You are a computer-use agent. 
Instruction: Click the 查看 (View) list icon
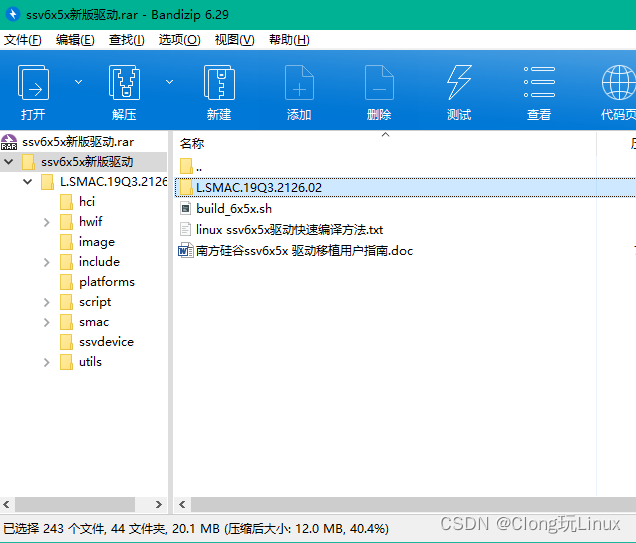(539, 82)
